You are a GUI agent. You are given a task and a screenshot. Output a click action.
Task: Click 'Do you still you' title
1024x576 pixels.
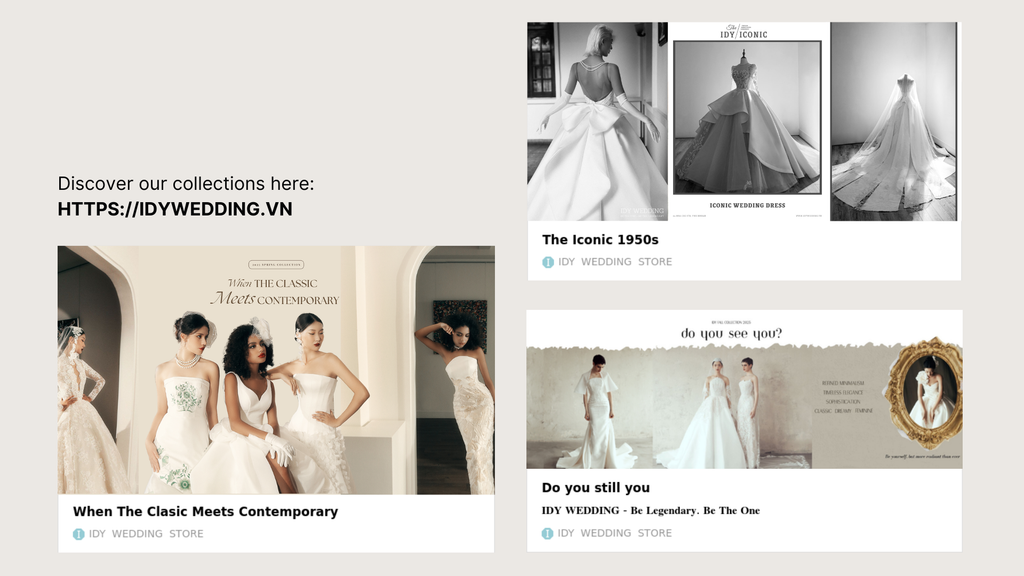(596, 487)
